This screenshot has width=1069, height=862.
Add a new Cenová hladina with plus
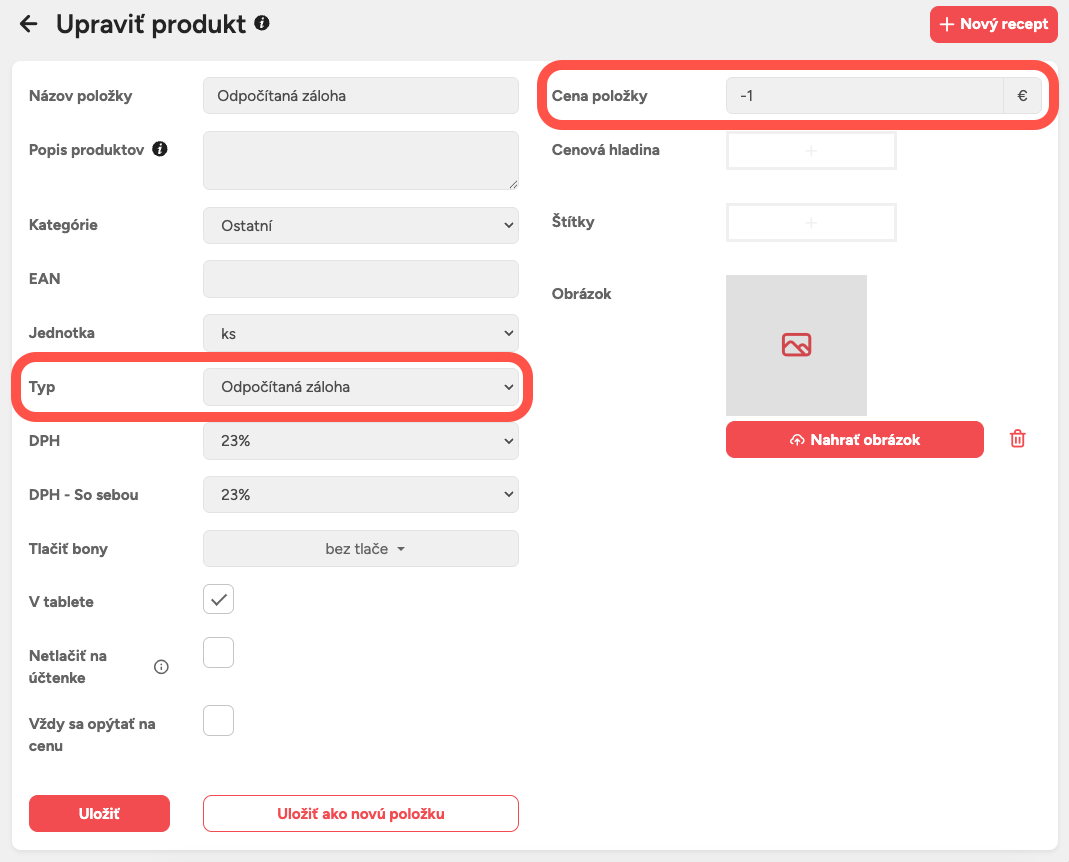tap(811, 150)
